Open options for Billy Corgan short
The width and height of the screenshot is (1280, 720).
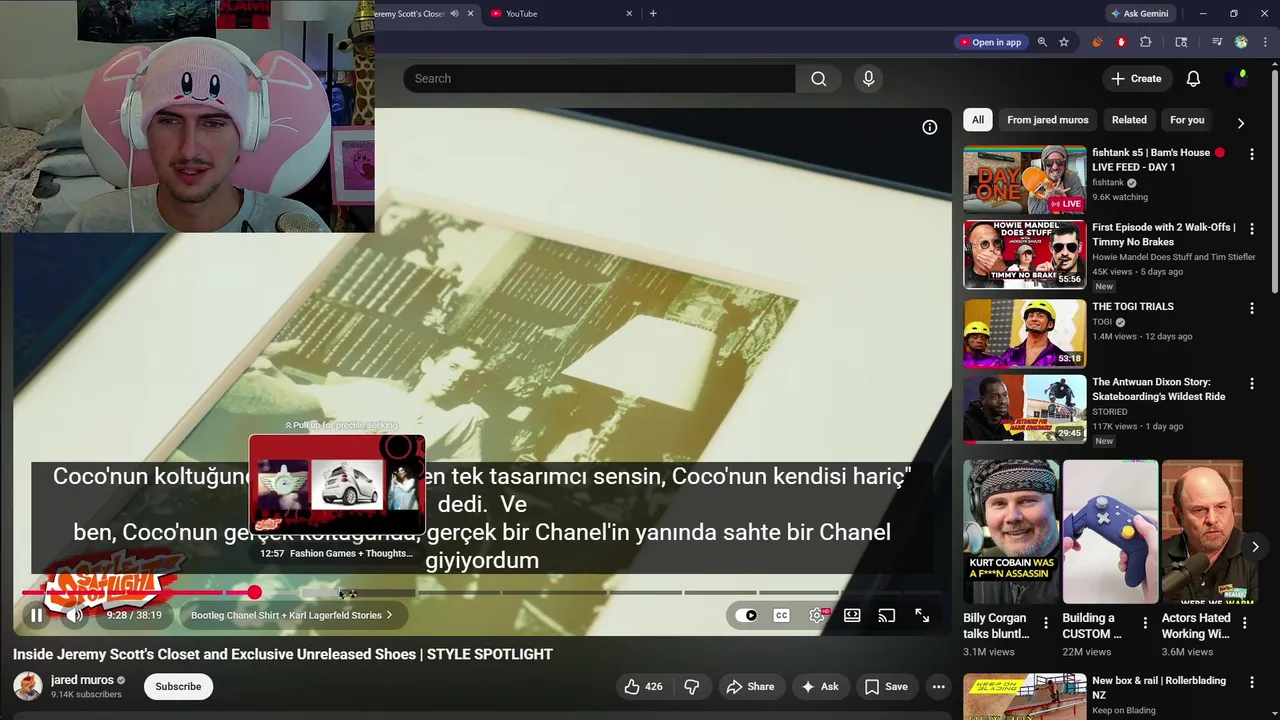pos(1046,623)
